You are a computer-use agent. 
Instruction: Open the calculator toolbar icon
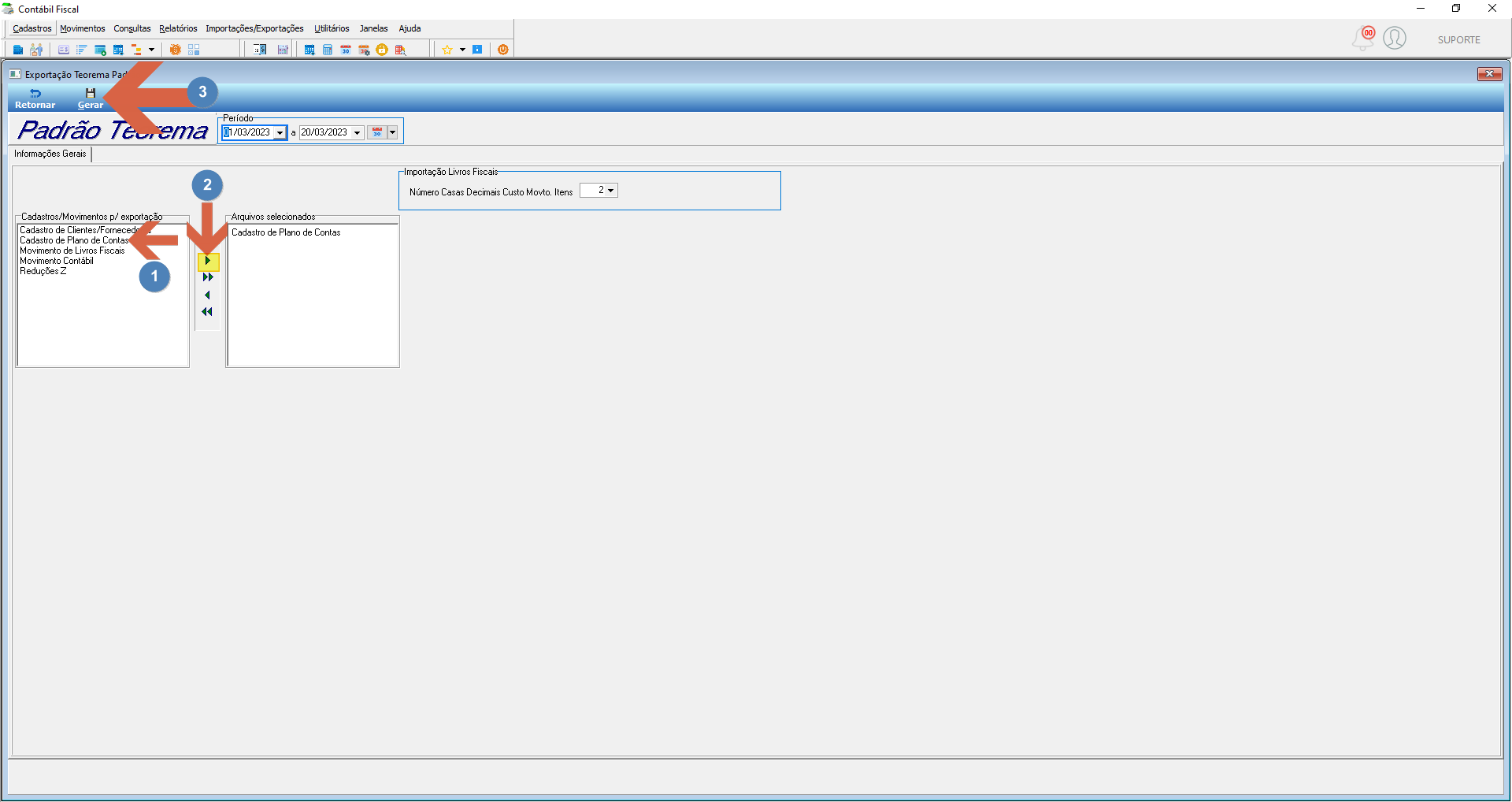[328, 50]
